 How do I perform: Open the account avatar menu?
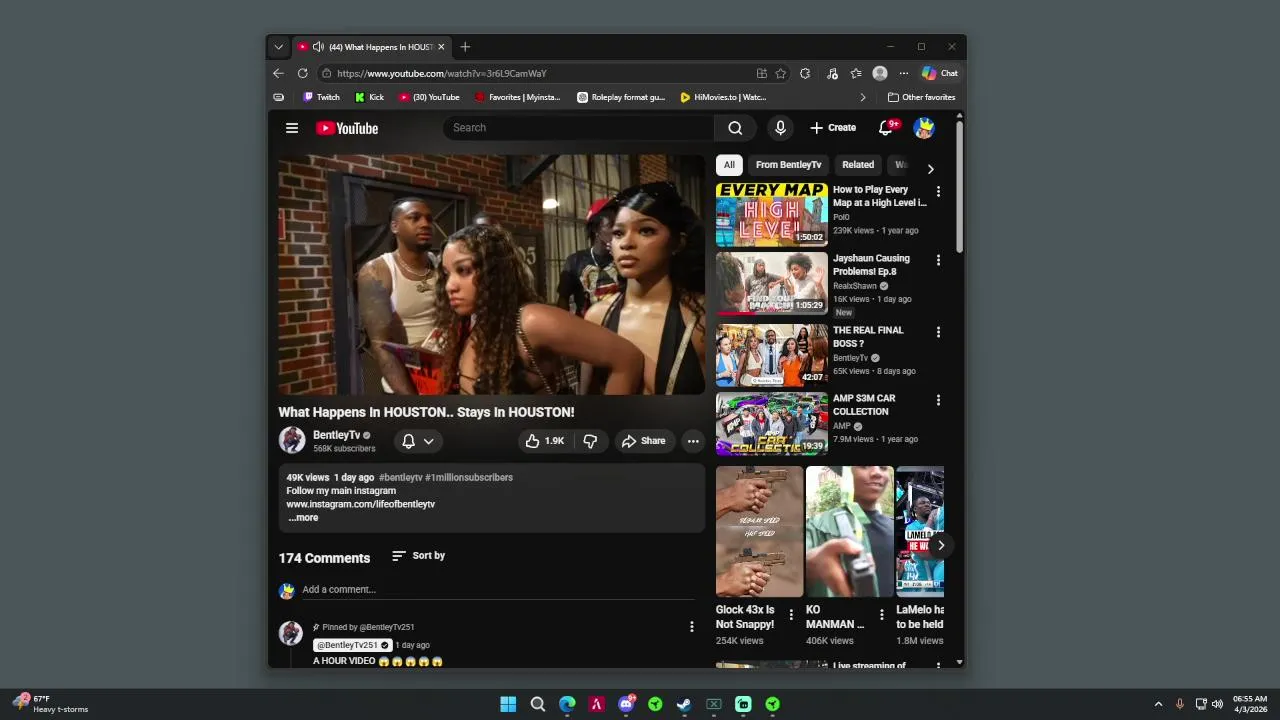click(x=924, y=128)
